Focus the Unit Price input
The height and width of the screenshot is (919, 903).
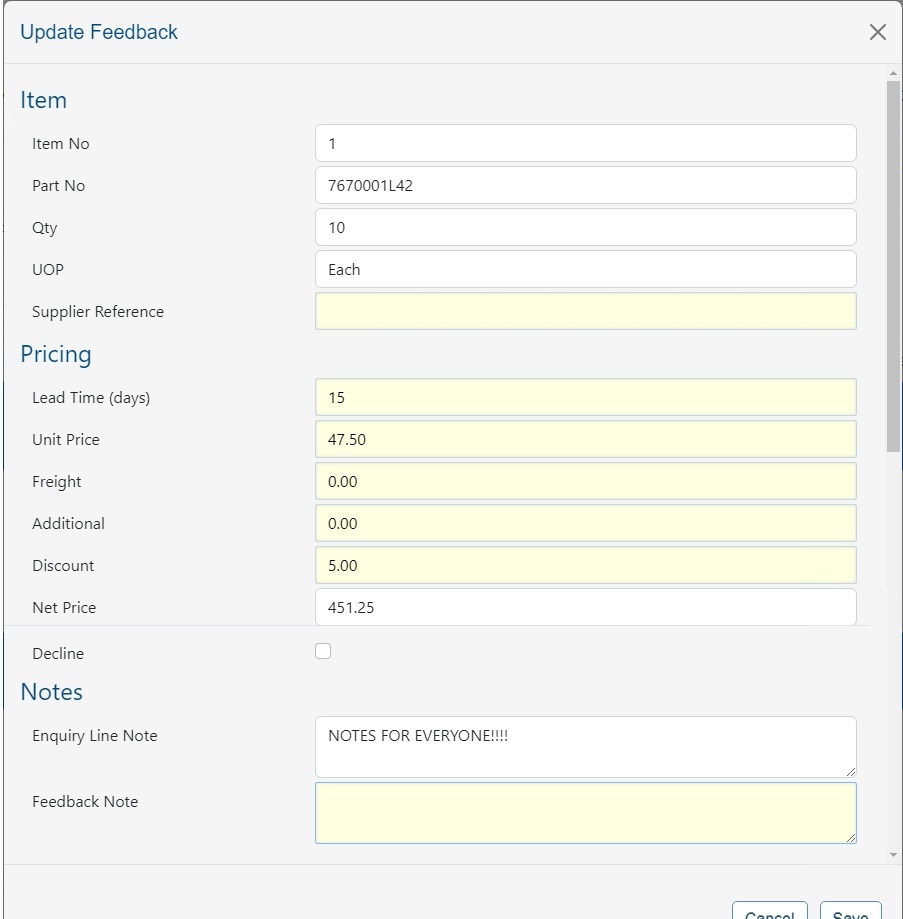click(585, 439)
